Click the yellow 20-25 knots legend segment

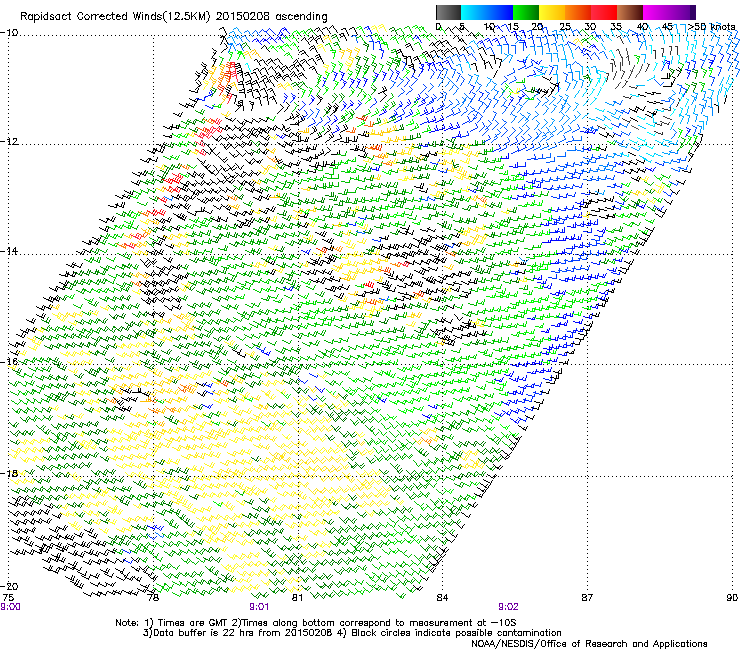552,12
